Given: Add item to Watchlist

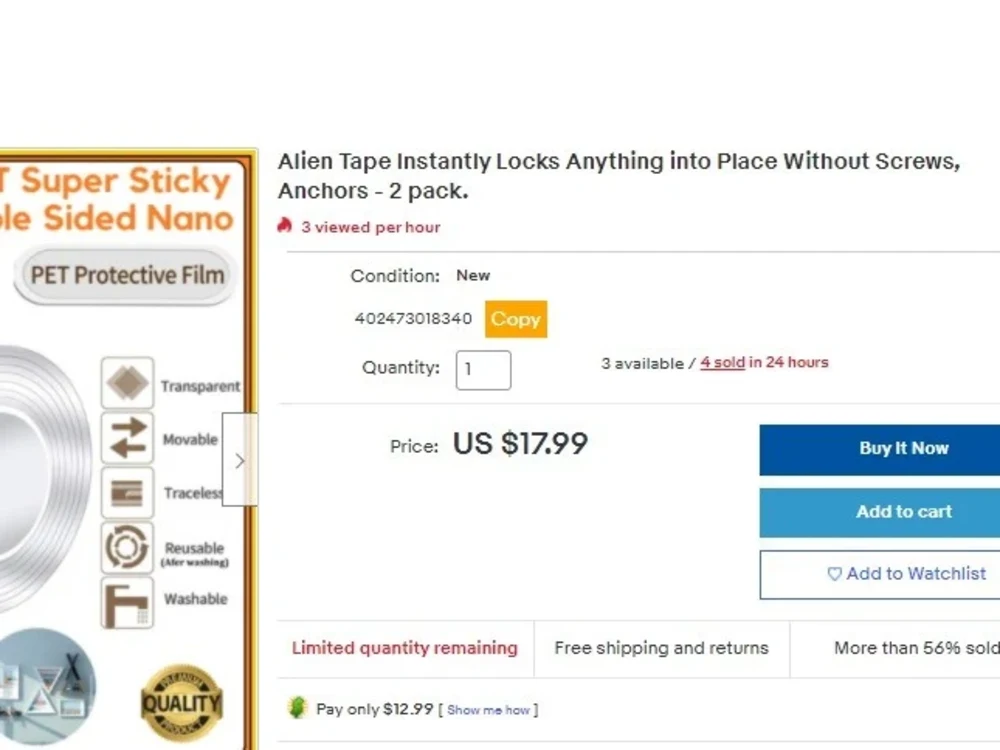Looking at the screenshot, I should [880, 574].
